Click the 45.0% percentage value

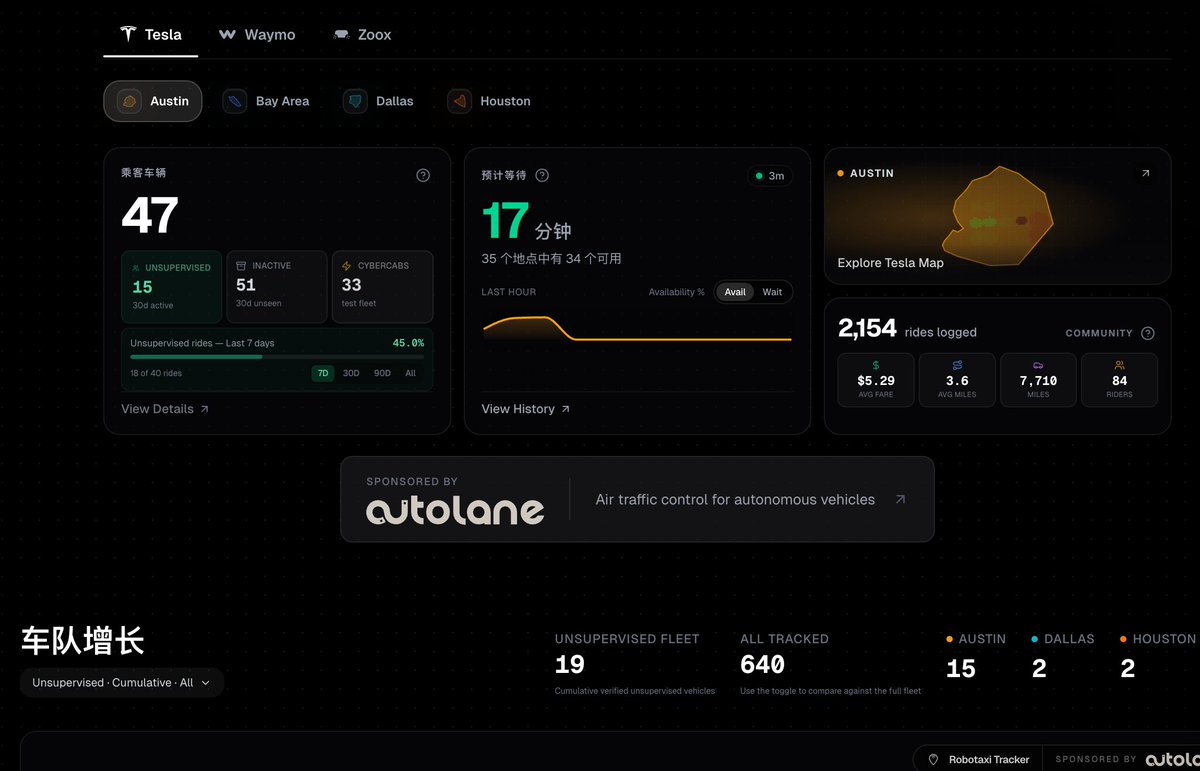pyautogui.click(x=408, y=343)
